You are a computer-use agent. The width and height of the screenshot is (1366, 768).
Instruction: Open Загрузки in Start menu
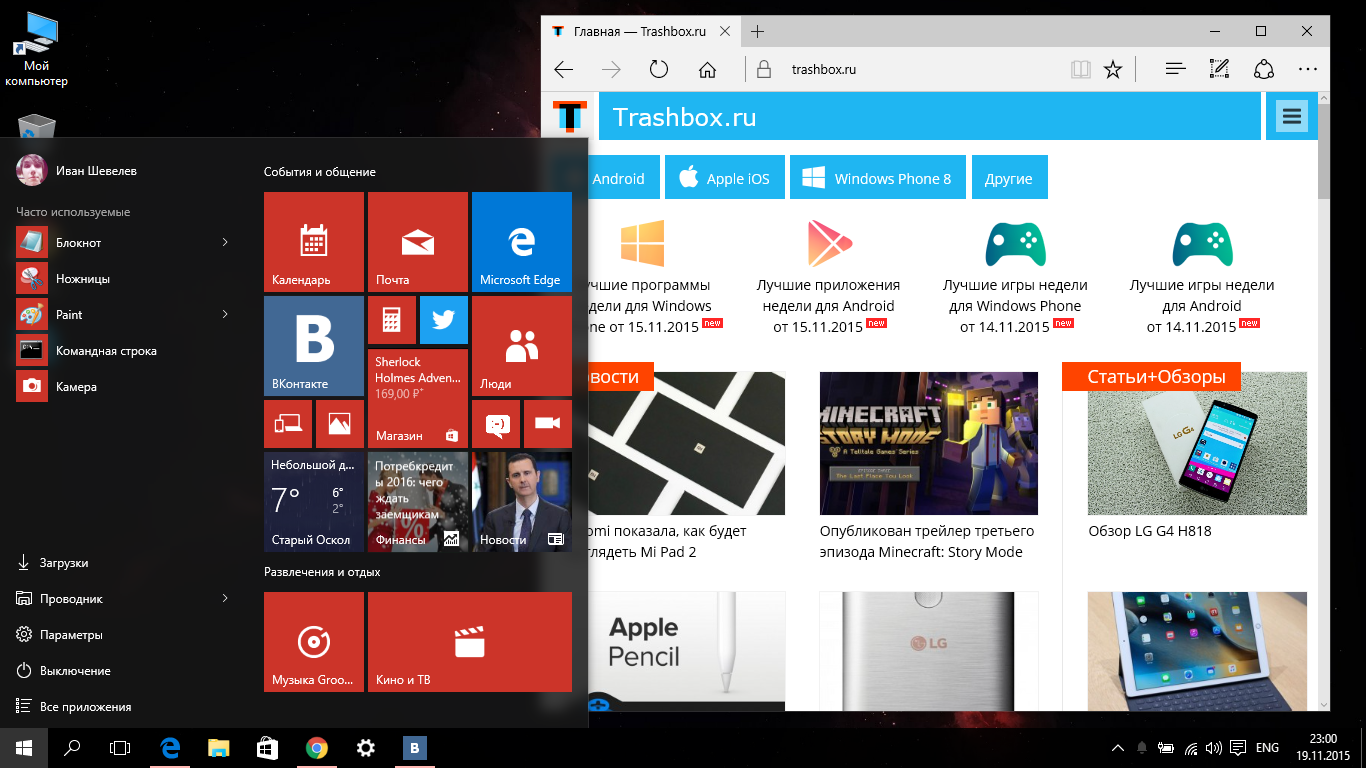tap(124, 562)
